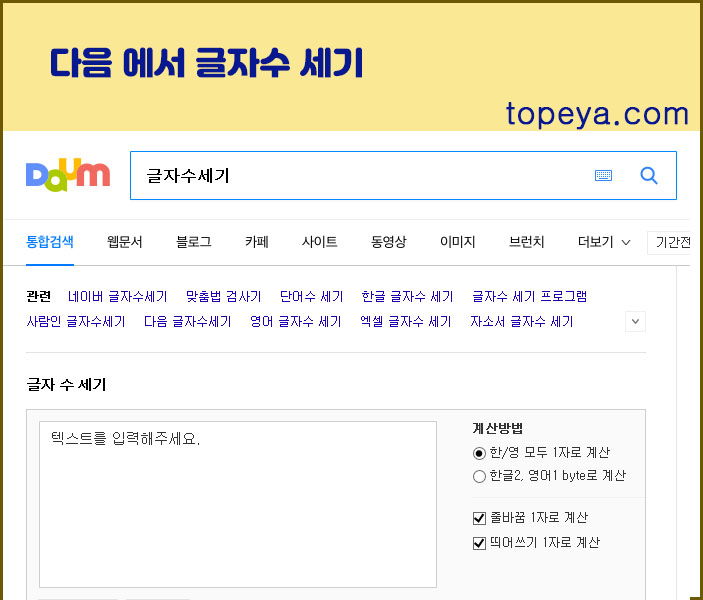Click the 관련 label

(x=39, y=296)
